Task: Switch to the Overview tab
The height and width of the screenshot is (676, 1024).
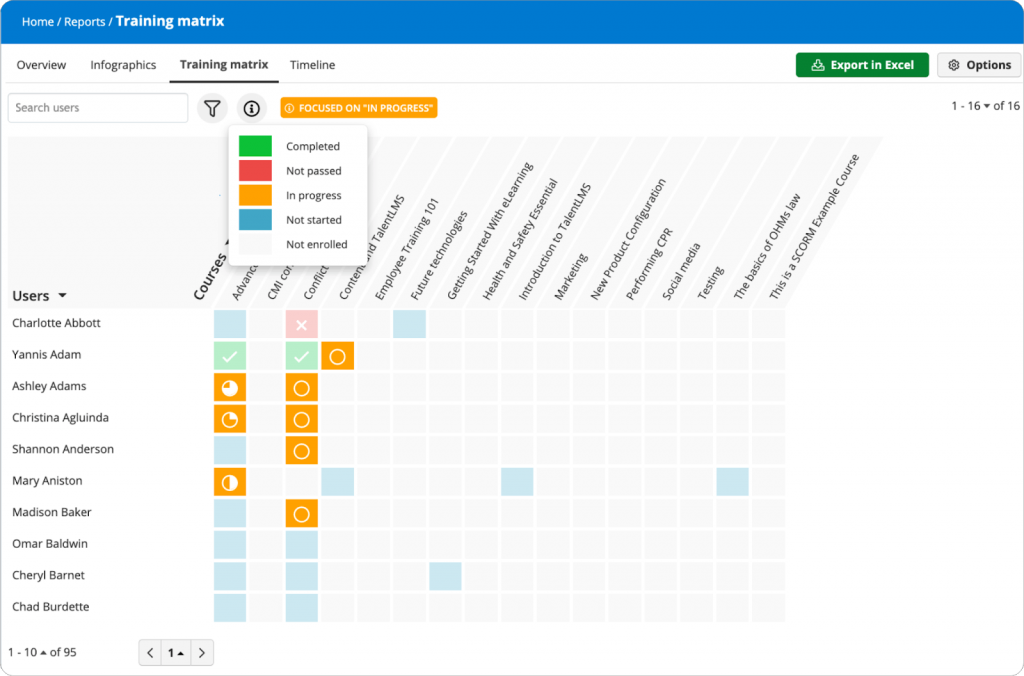Action: (x=41, y=64)
